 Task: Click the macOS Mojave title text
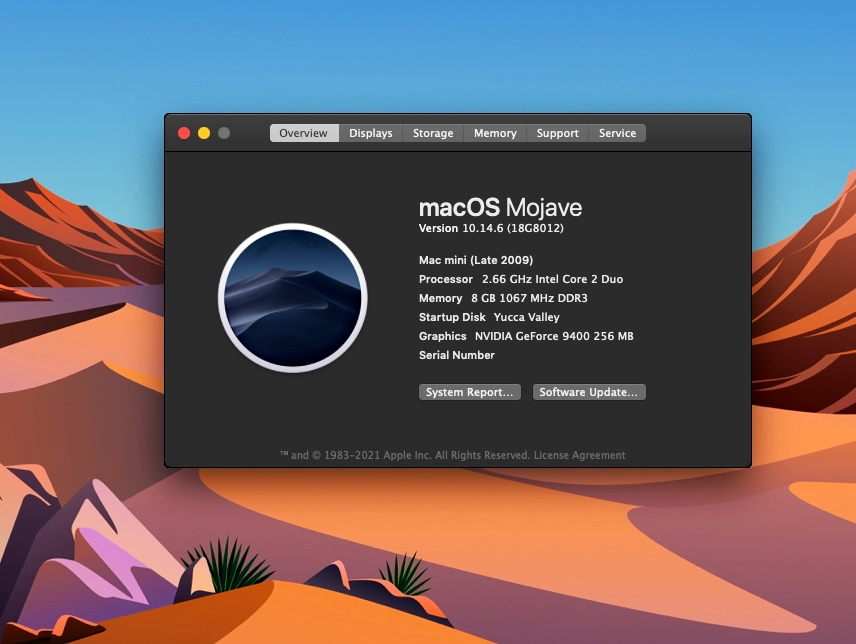click(x=500, y=207)
